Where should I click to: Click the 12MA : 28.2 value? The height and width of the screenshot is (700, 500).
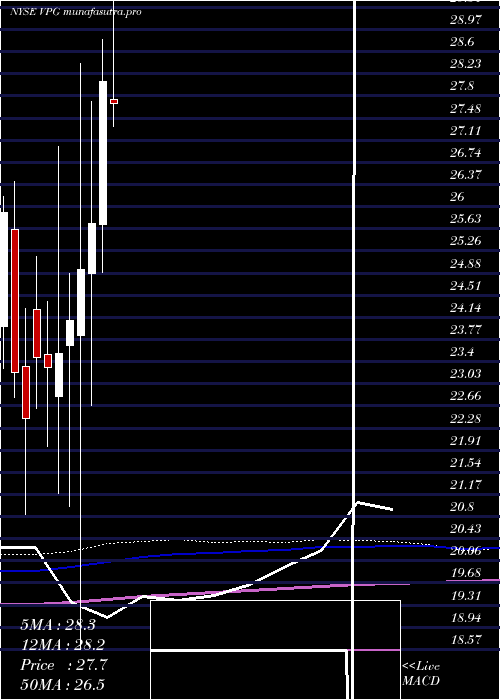[63, 645]
